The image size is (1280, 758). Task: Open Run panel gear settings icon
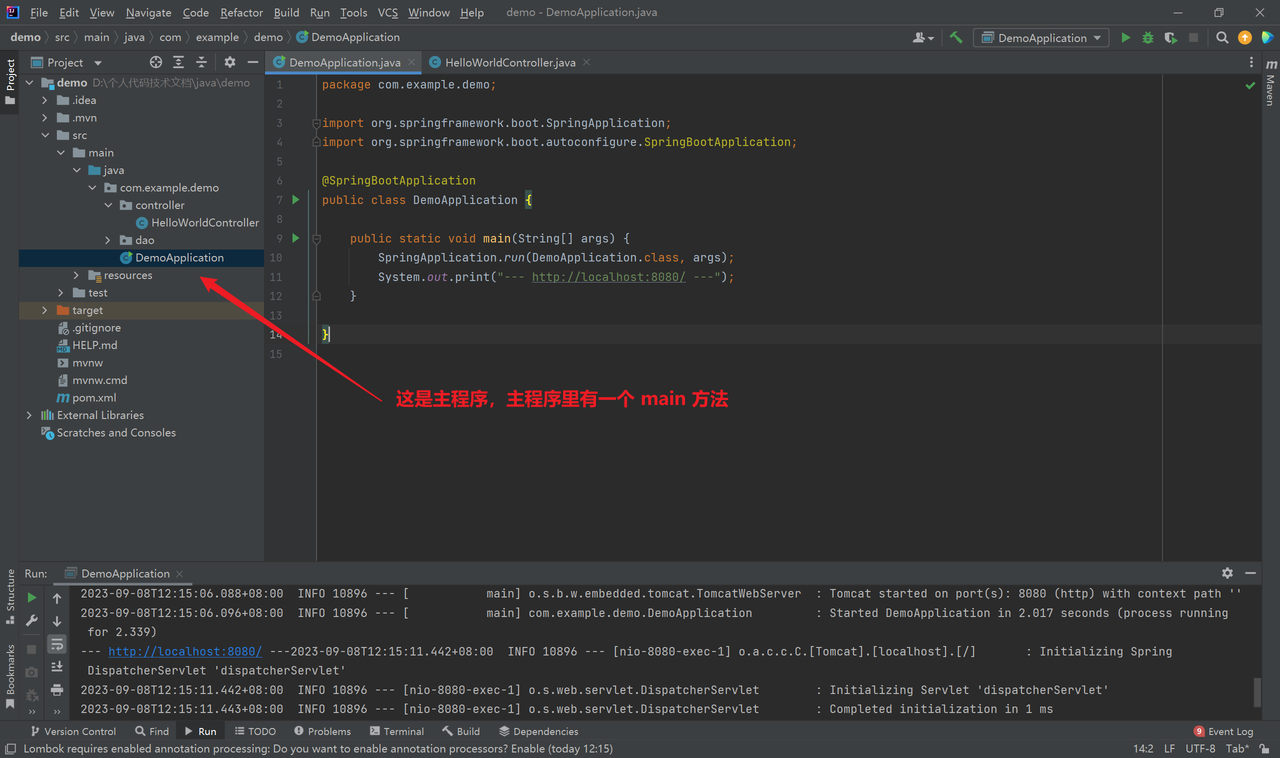click(x=1227, y=573)
